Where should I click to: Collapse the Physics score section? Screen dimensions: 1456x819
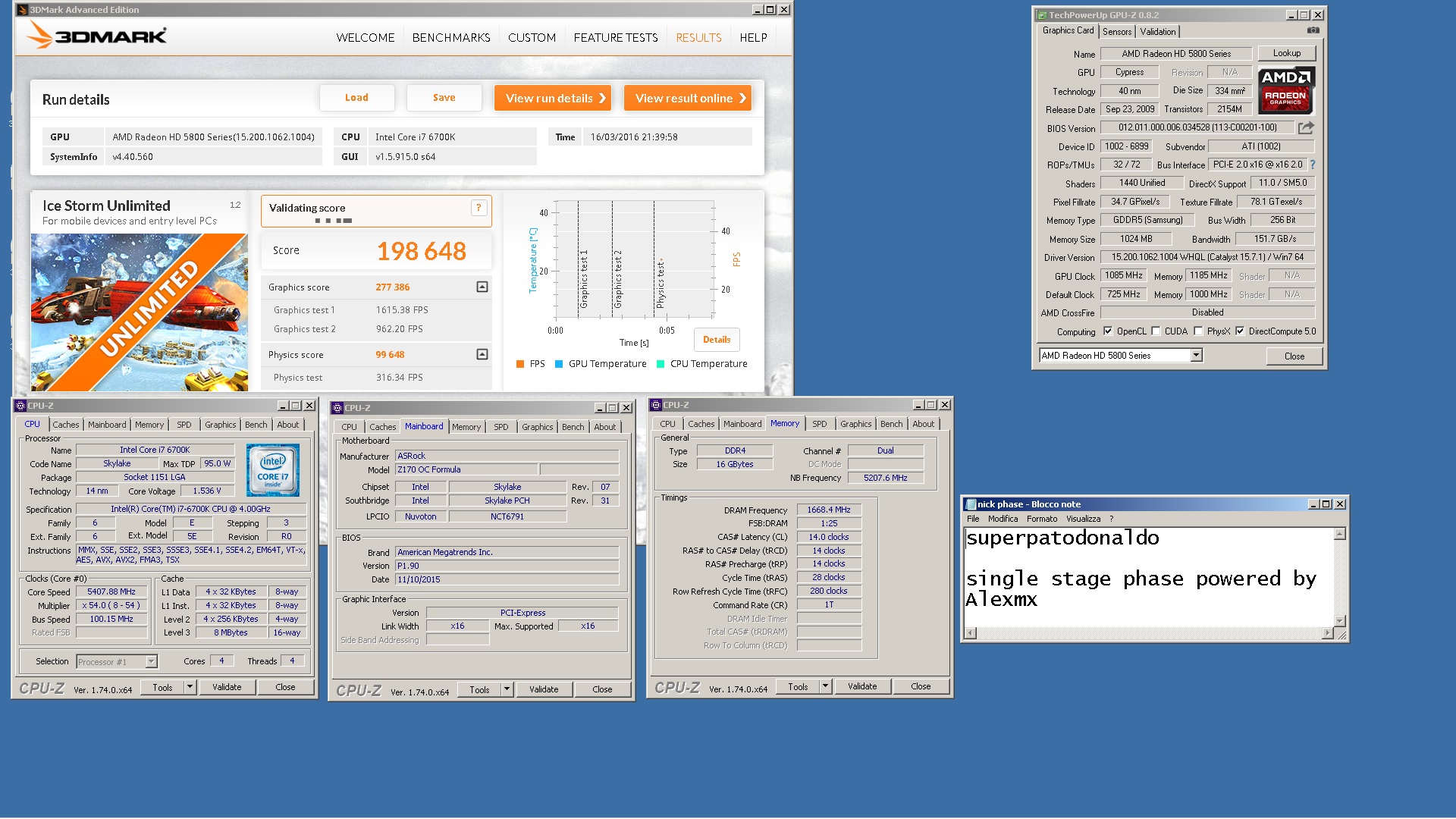482,354
